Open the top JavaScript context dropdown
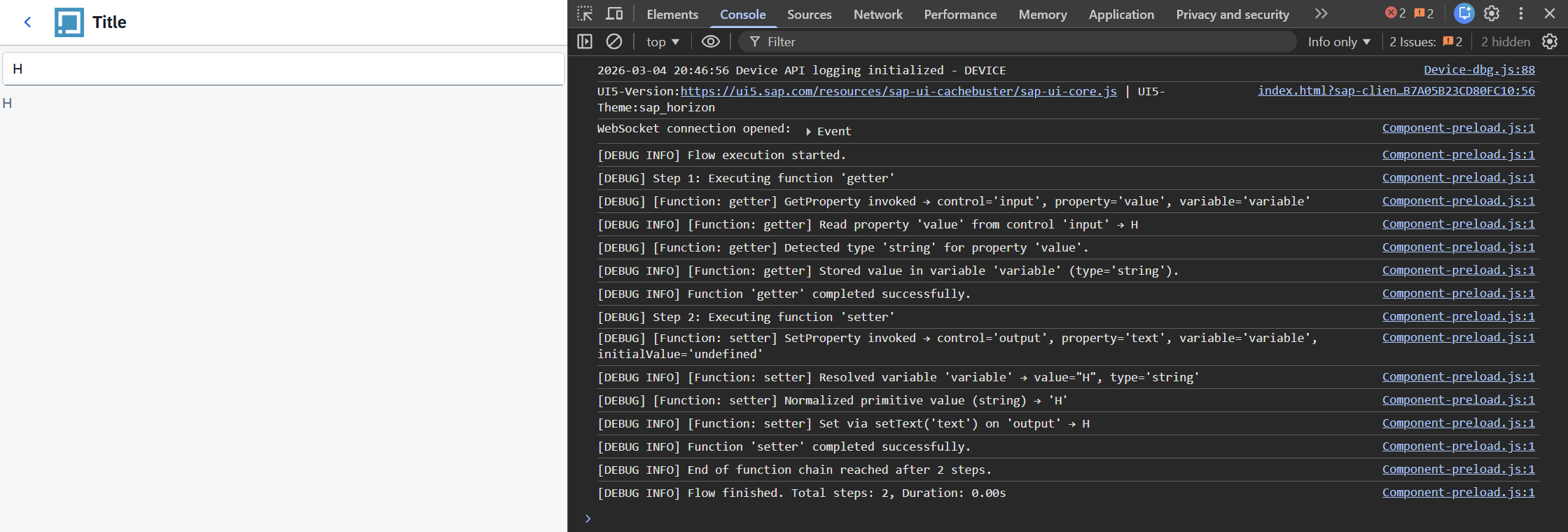The image size is (1568, 532). pyautogui.click(x=662, y=42)
